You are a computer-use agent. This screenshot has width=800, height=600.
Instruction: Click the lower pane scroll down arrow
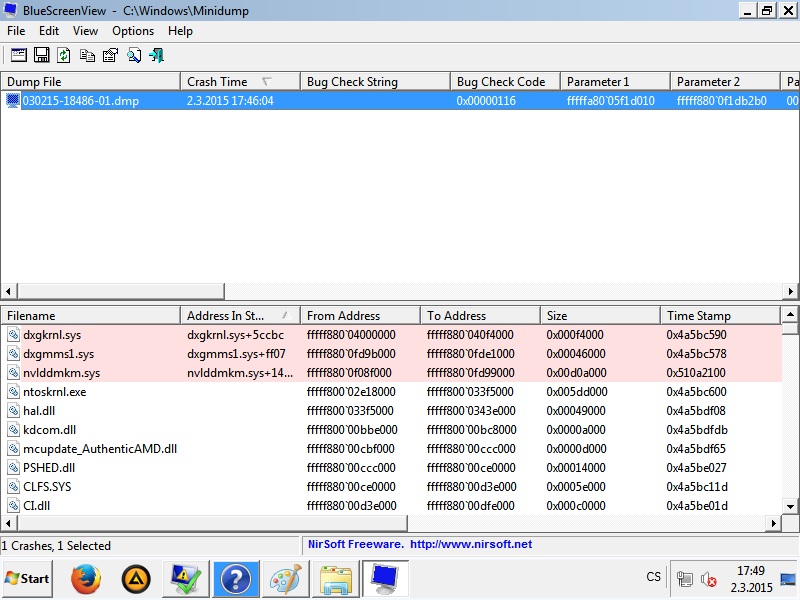coord(790,507)
